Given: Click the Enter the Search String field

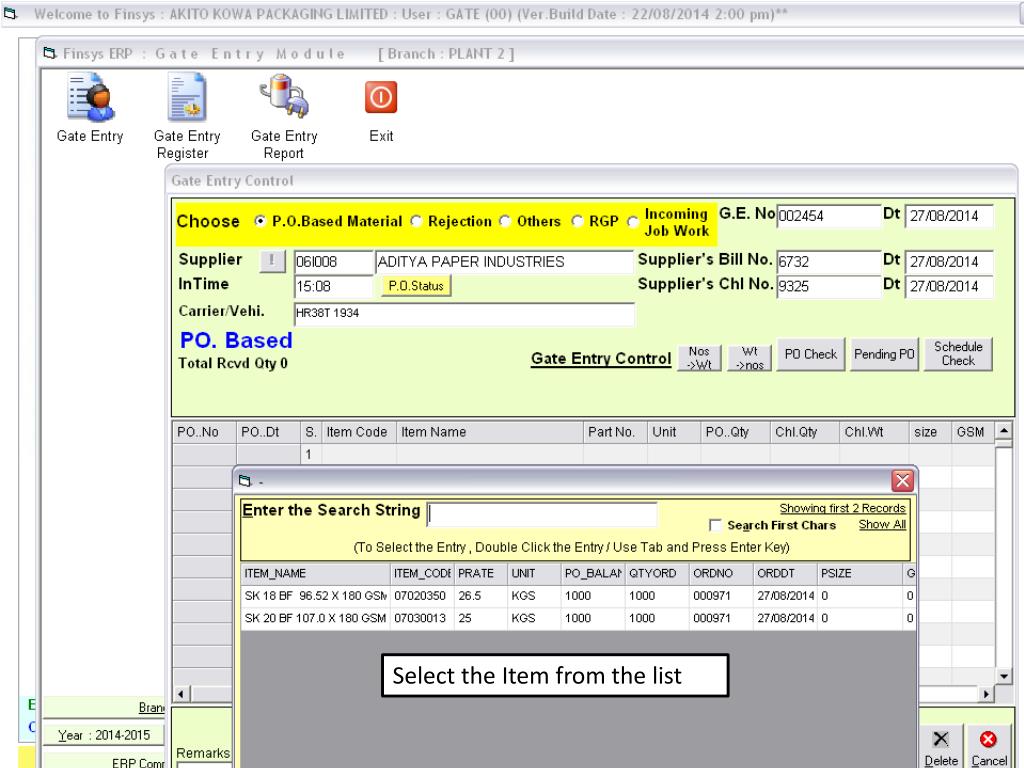Looking at the screenshot, I should tap(542, 514).
